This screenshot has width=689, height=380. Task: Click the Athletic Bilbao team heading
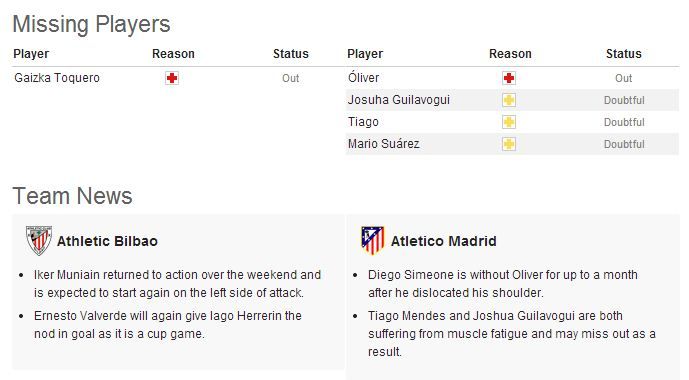point(107,241)
